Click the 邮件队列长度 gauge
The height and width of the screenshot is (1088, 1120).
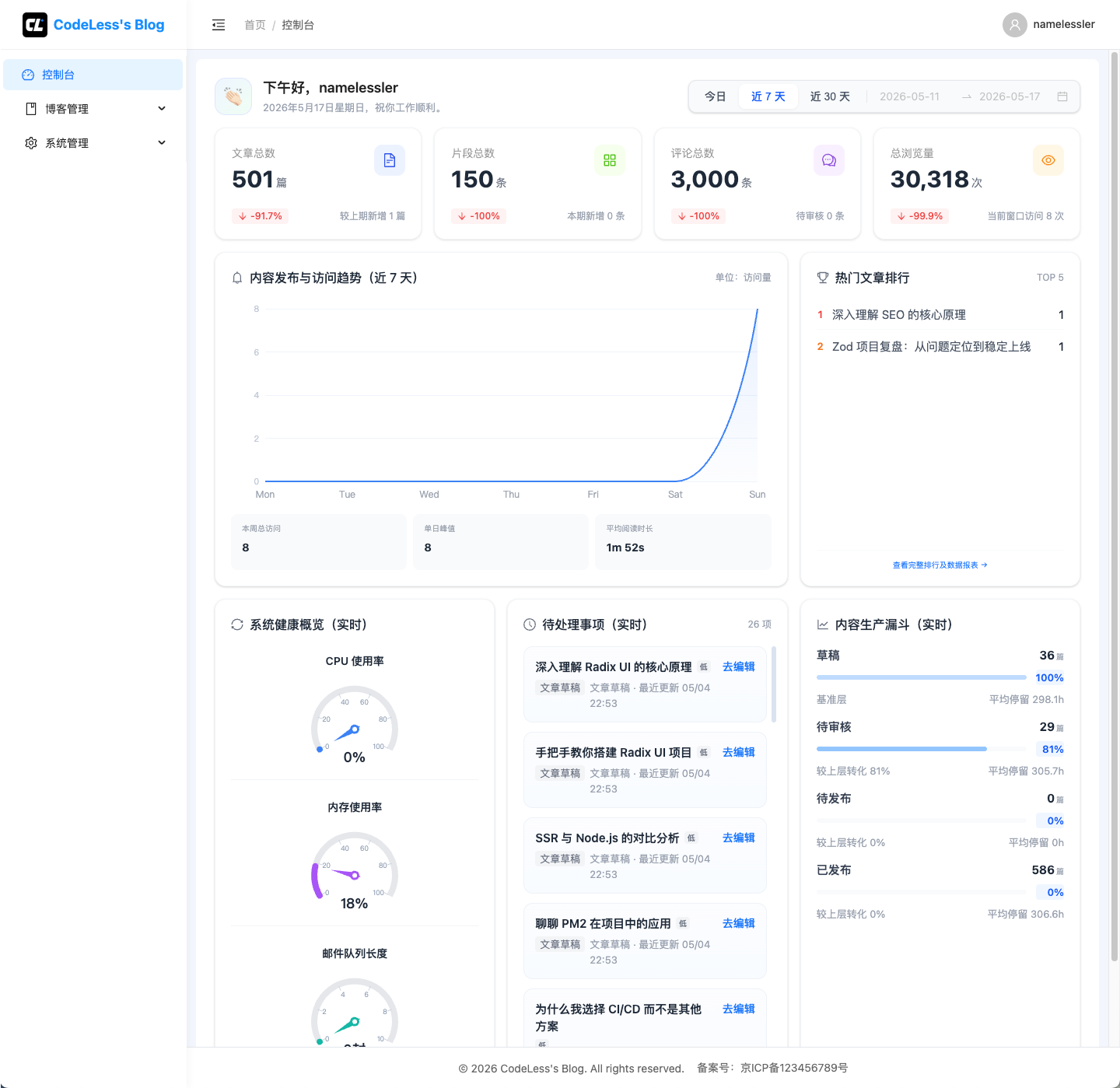point(355,1011)
